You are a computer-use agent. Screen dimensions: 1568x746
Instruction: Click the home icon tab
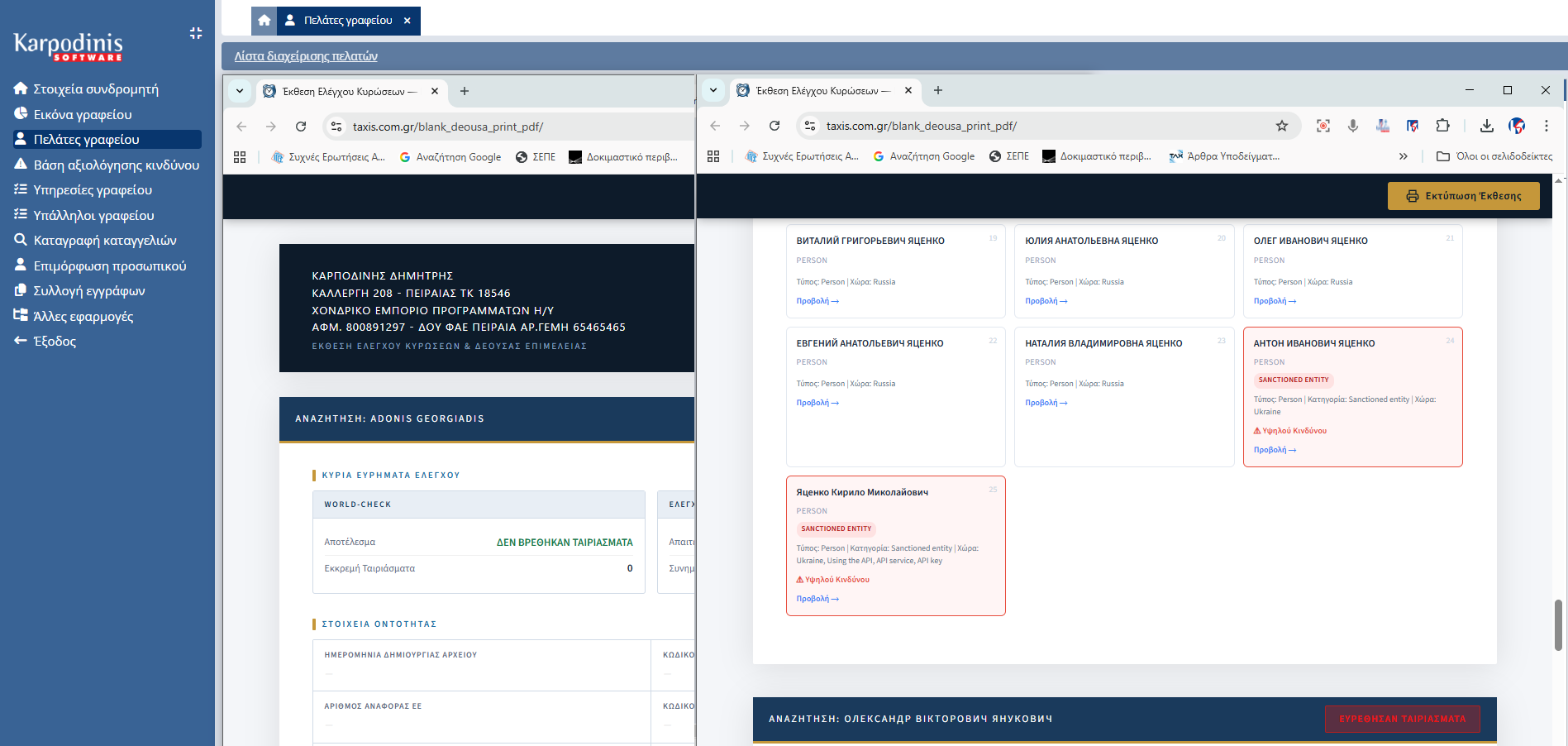click(x=264, y=21)
